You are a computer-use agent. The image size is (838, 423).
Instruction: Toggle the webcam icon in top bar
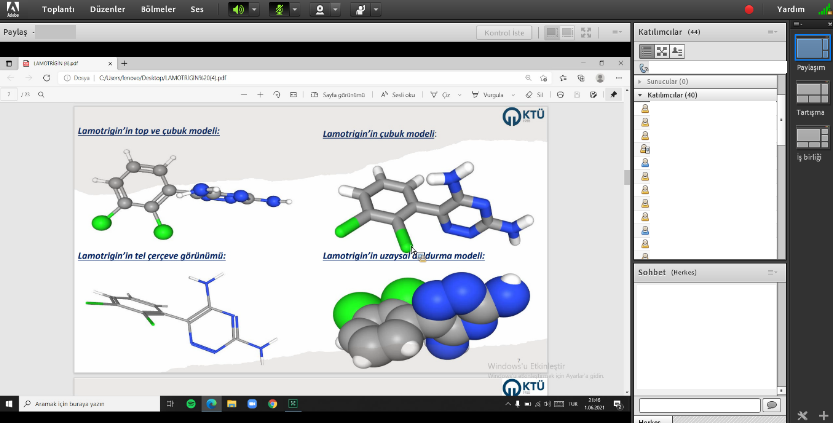[x=319, y=10]
